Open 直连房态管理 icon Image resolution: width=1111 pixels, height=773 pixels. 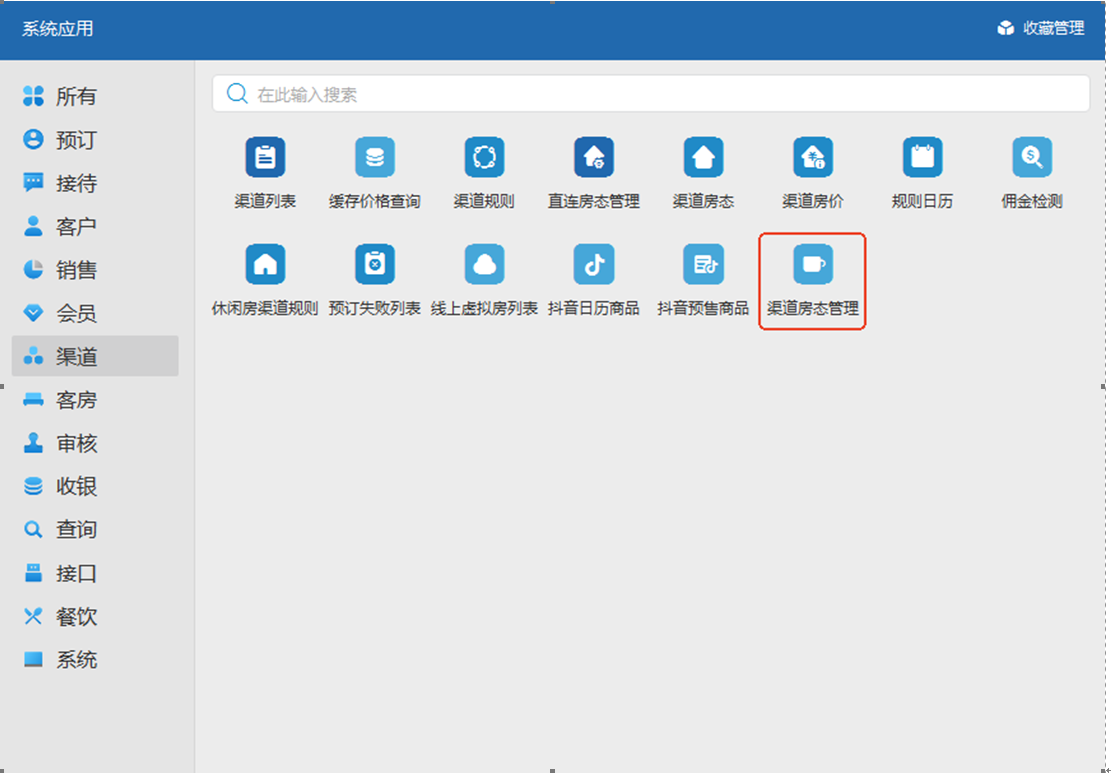pos(594,158)
